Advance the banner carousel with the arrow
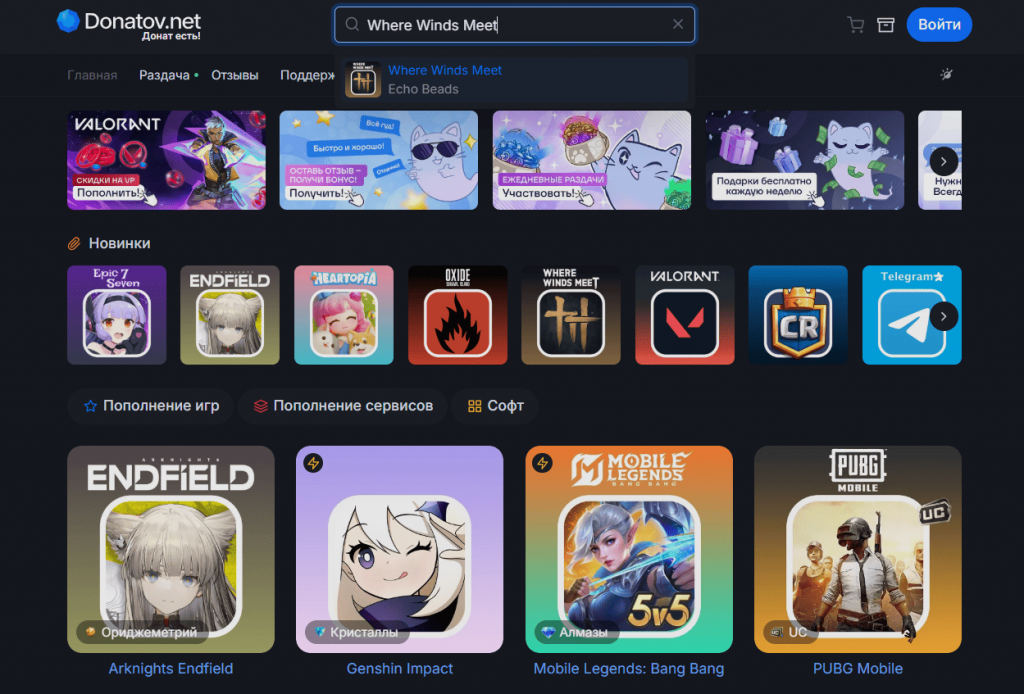The height and width of the screenshot is (694, 1024). (944, 161)
